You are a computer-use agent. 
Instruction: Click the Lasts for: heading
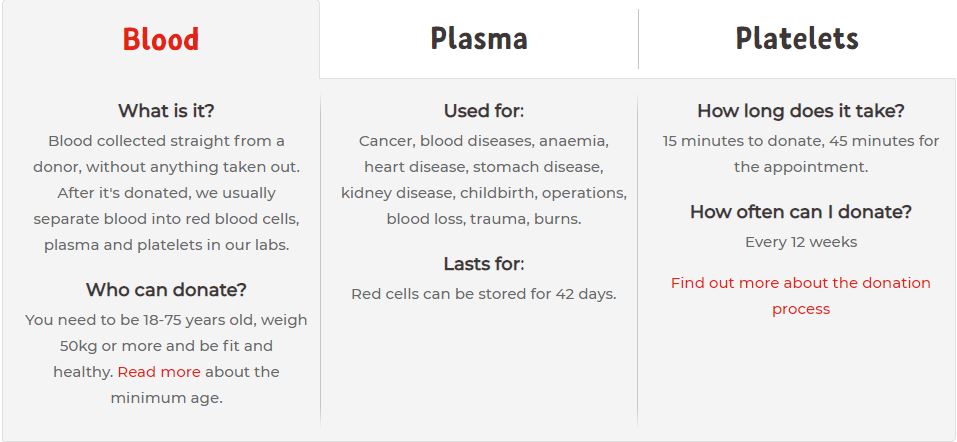coord(484,264)
